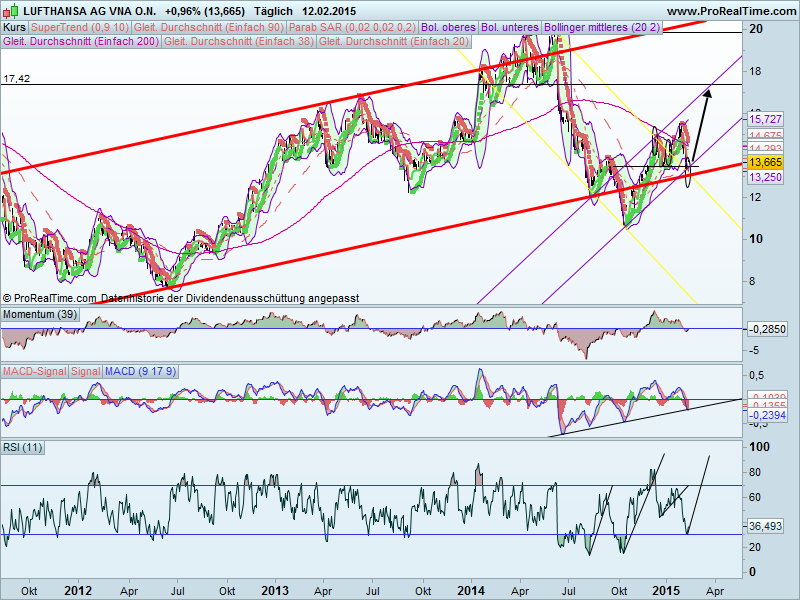Click the 2012 year label on time axis

[78, 590]
